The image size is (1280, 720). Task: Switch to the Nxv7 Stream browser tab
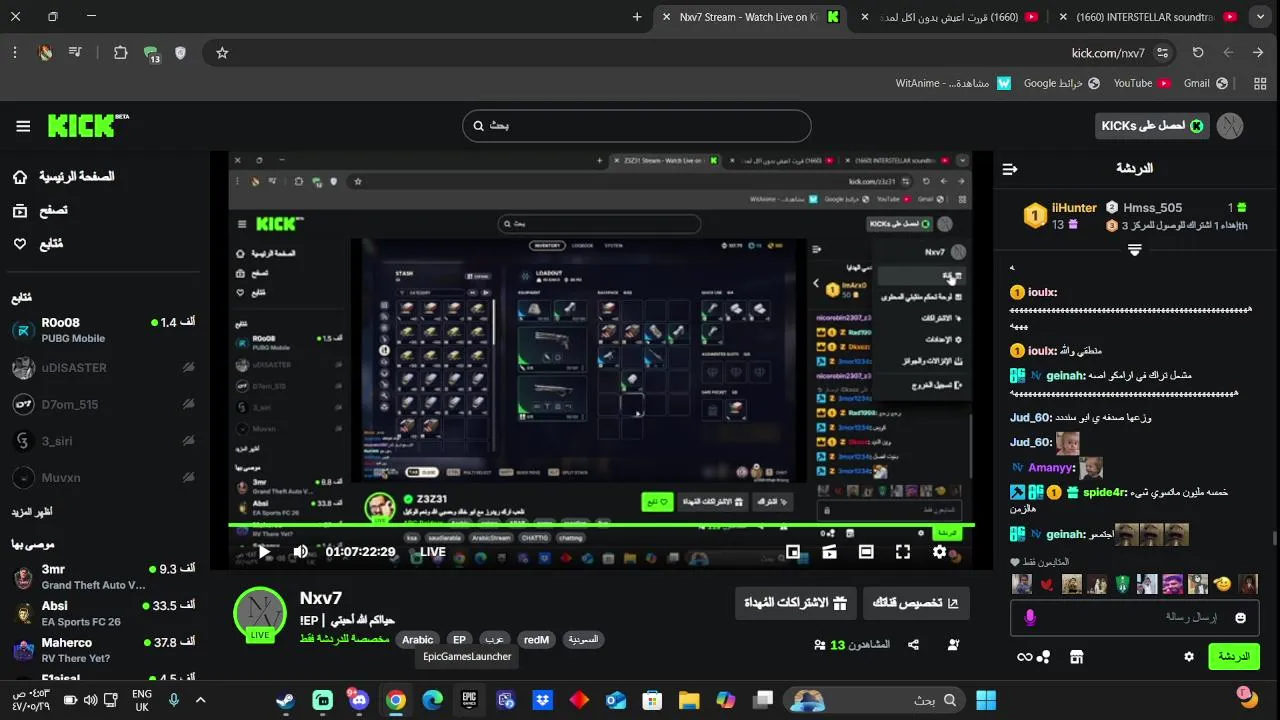(x=749, y=17)
